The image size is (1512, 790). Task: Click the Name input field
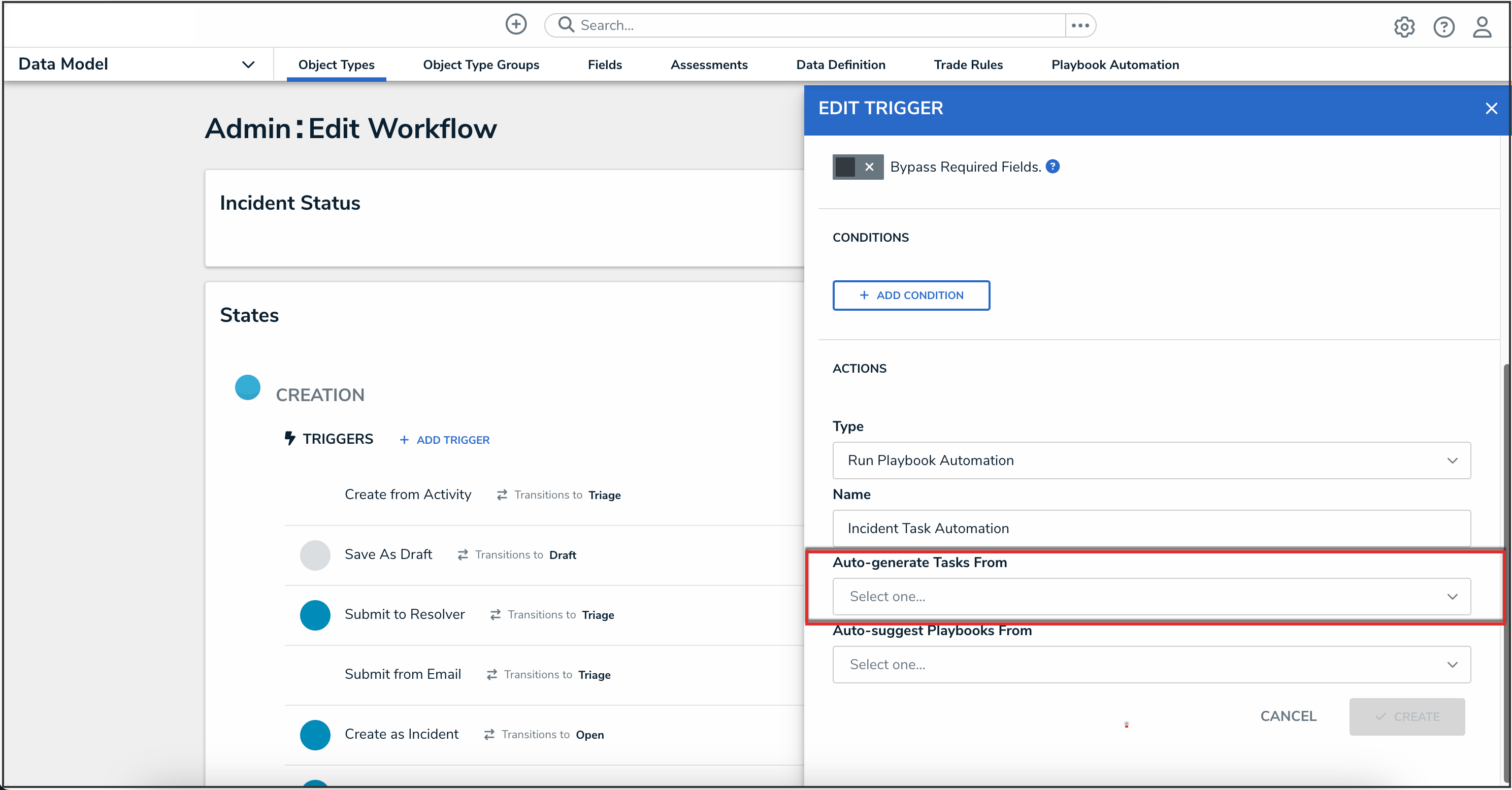coord(1151,529)
